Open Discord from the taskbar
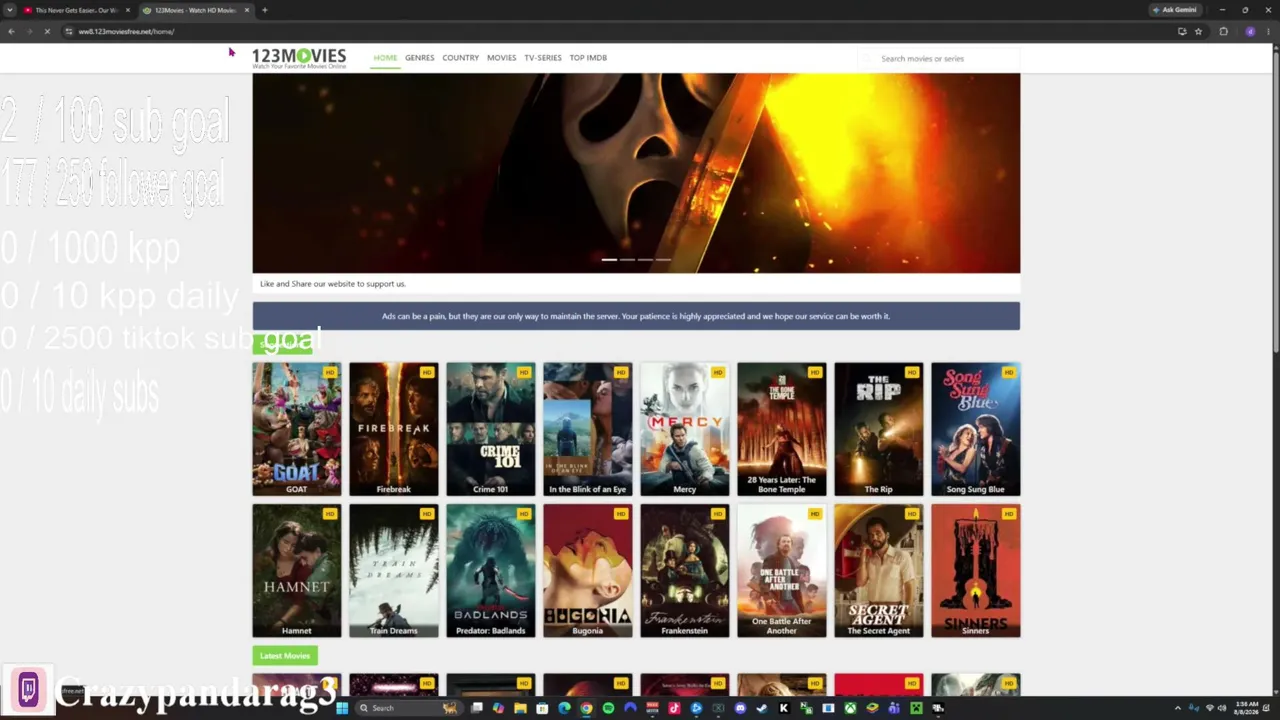 pos(740,708)
